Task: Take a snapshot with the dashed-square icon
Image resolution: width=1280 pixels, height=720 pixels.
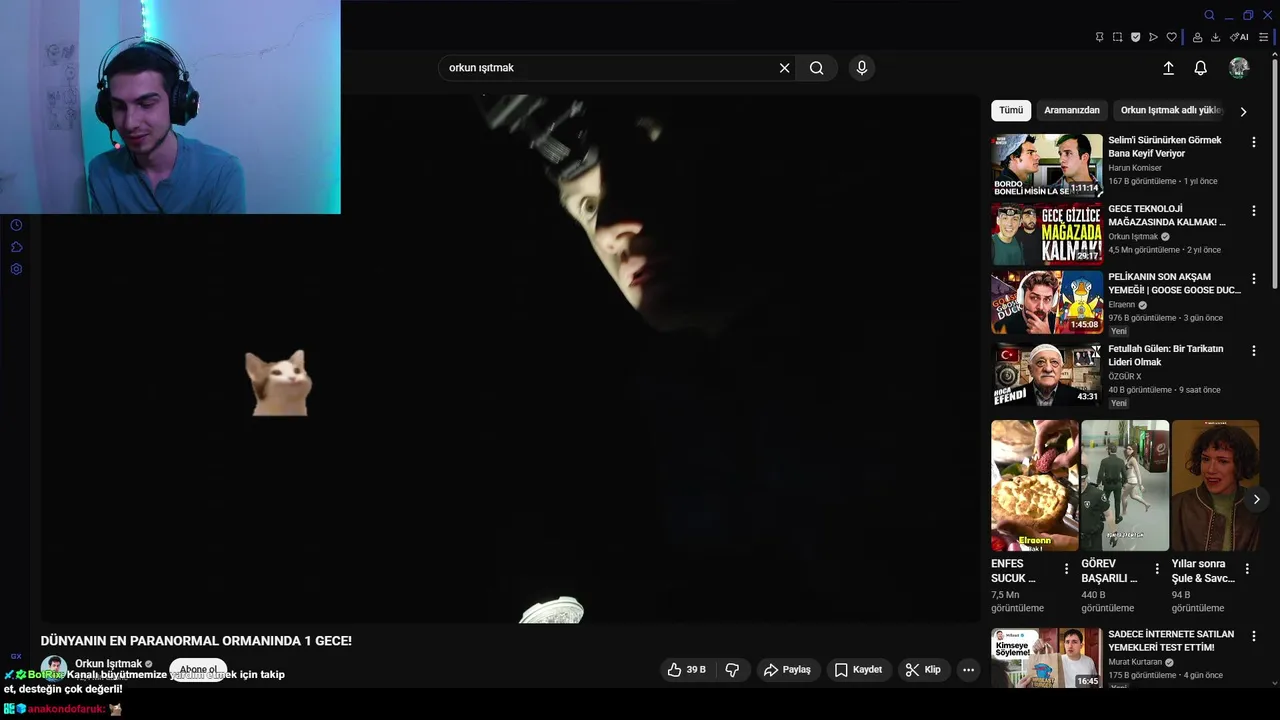Action: point(1117,37)
